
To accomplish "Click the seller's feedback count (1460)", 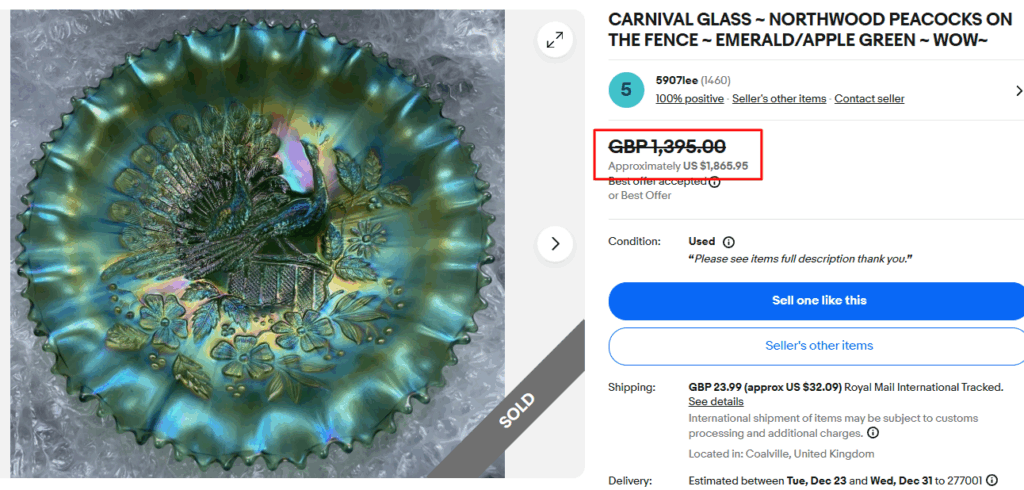I will click(x=714, y=80).
